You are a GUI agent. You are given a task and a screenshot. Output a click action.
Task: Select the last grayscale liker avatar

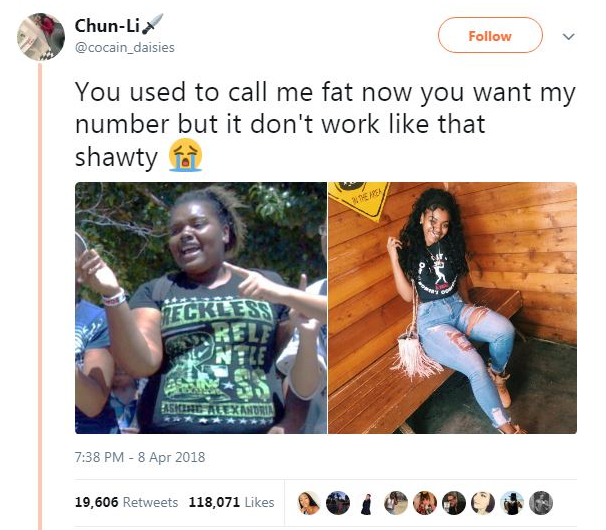(541, 503)
